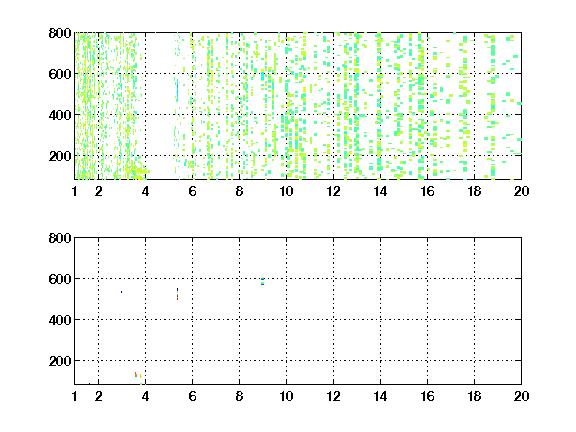576x432 pixels.
Task: Click the tiny blue mark near x=1.6 on lower plot's bottom axis
Action: [89, 384]
